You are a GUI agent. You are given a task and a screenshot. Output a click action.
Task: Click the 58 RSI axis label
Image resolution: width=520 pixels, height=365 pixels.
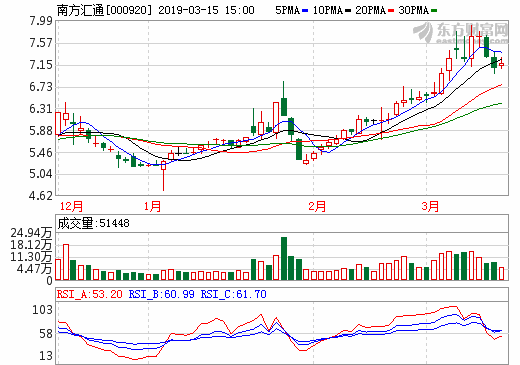pos(46,334)
